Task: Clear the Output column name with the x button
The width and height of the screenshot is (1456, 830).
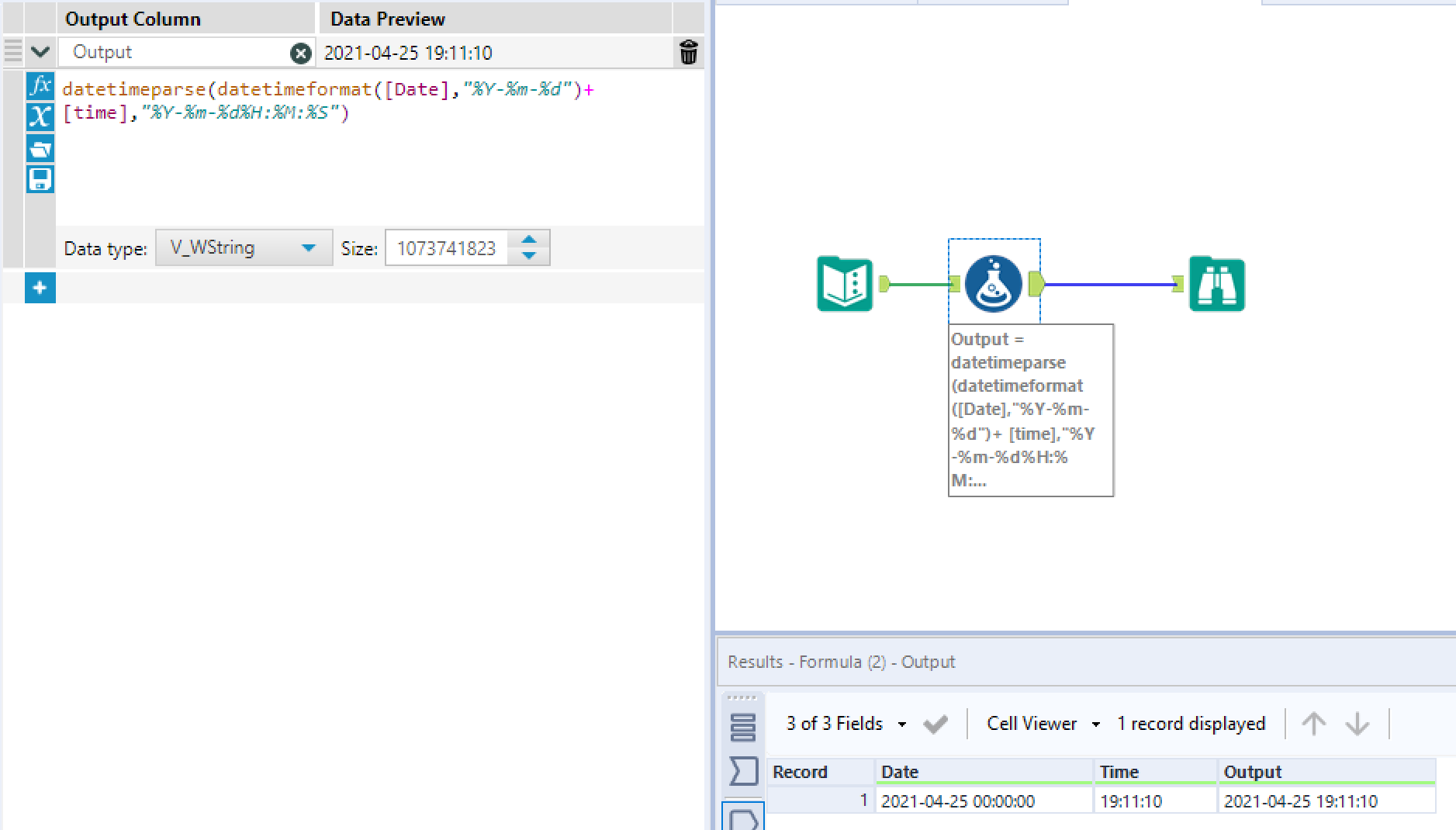Action: click(x=301, y=53)
